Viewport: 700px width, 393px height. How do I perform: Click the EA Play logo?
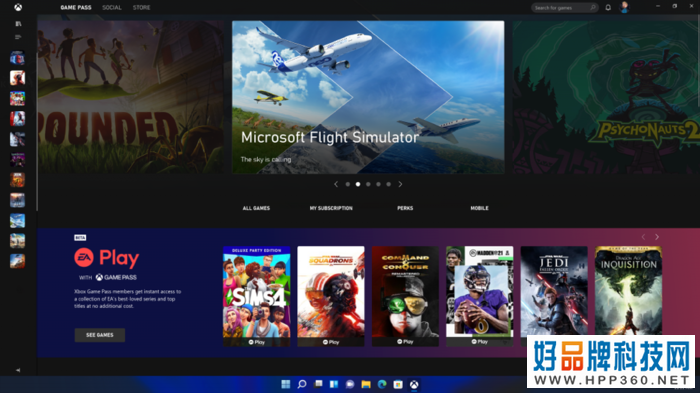107,258
